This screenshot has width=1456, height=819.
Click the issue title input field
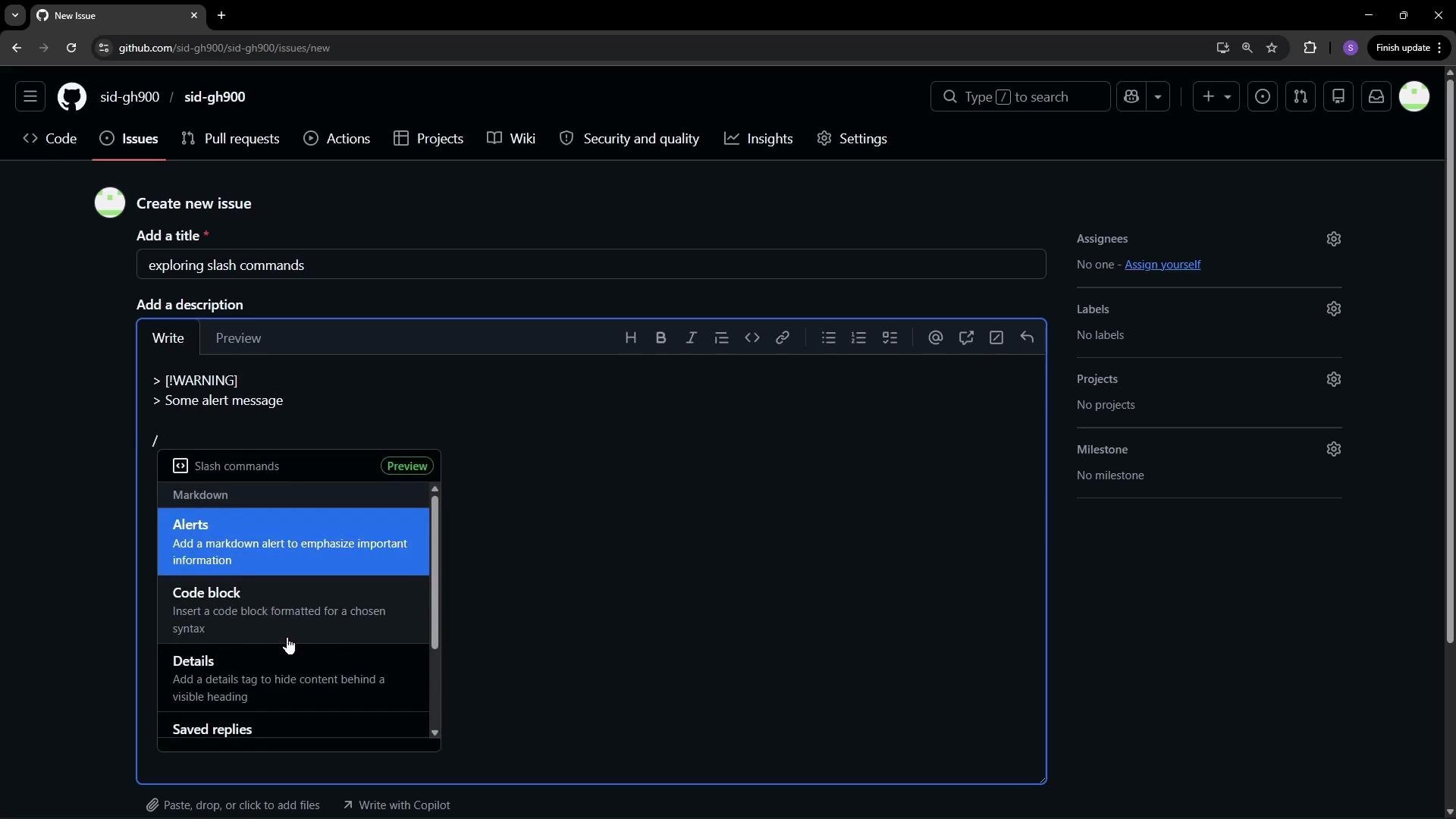[x=591, y=265]
